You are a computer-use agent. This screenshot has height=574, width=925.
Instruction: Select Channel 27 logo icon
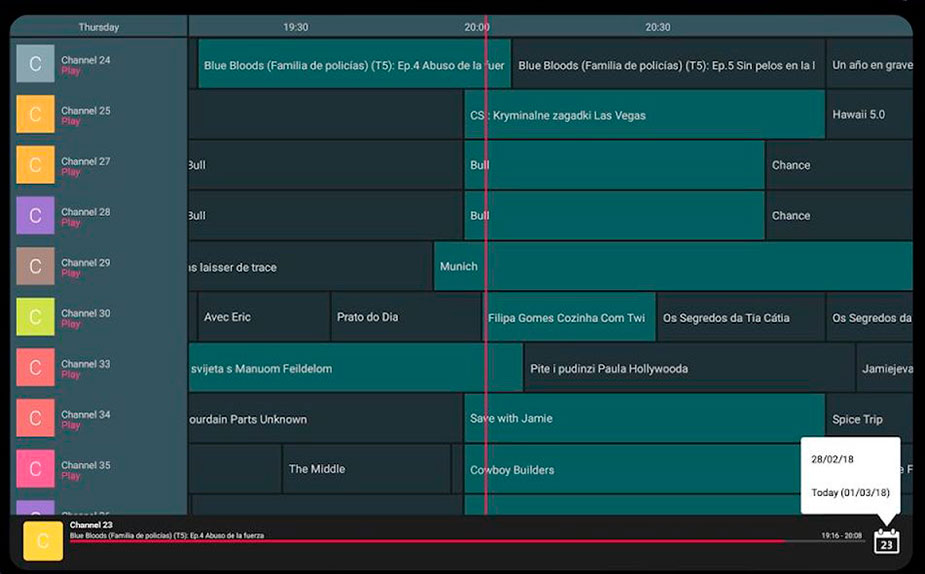click(35, 165)
